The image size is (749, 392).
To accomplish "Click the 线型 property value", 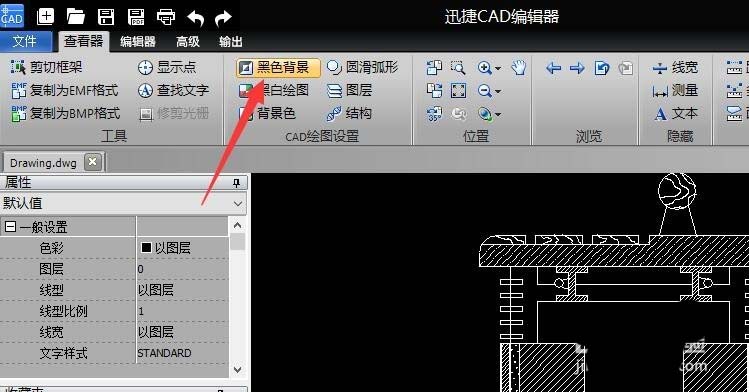I will (x=182, y=290).
